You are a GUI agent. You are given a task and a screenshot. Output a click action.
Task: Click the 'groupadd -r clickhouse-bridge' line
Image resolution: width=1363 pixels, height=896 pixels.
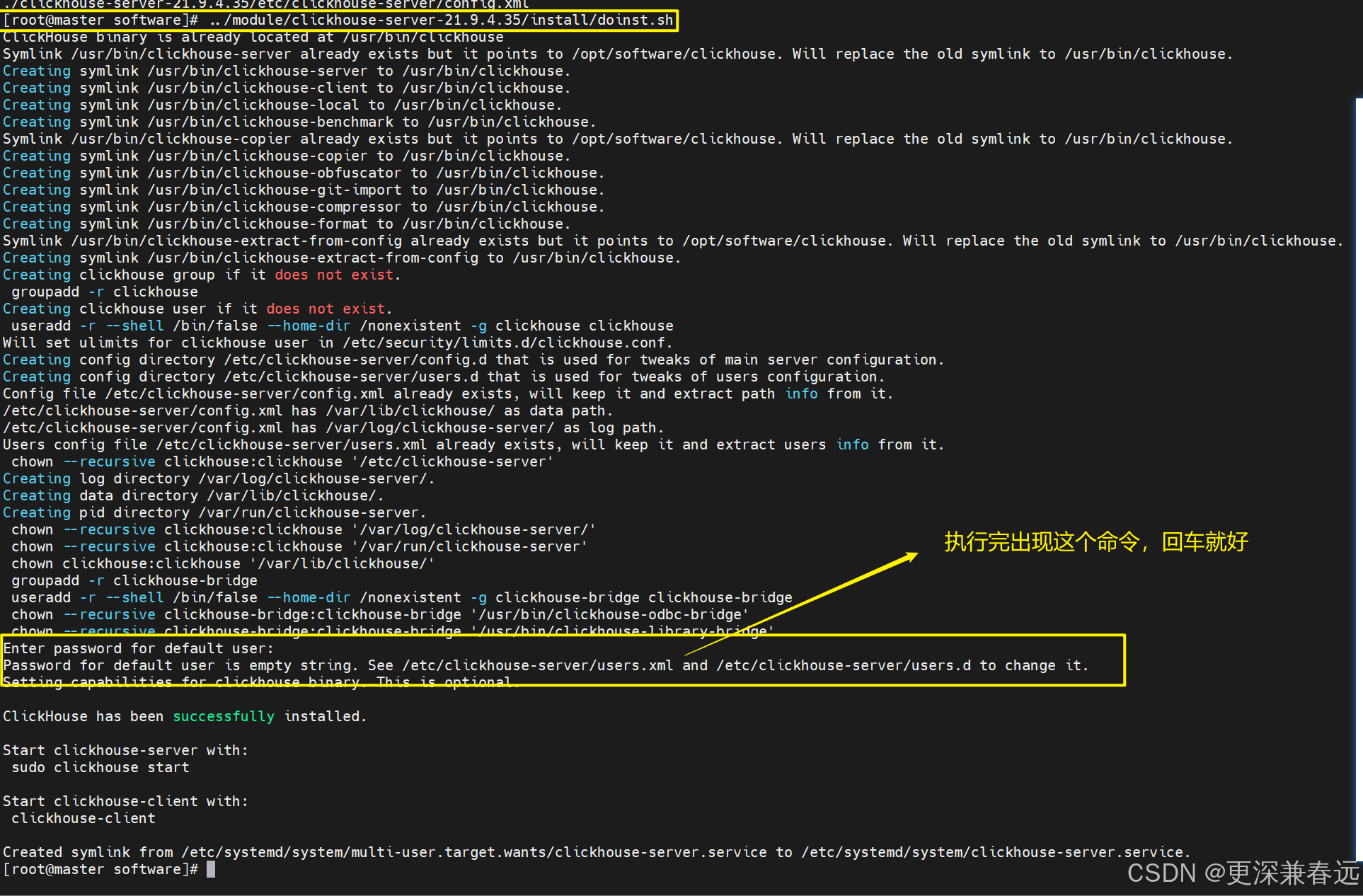134,580
